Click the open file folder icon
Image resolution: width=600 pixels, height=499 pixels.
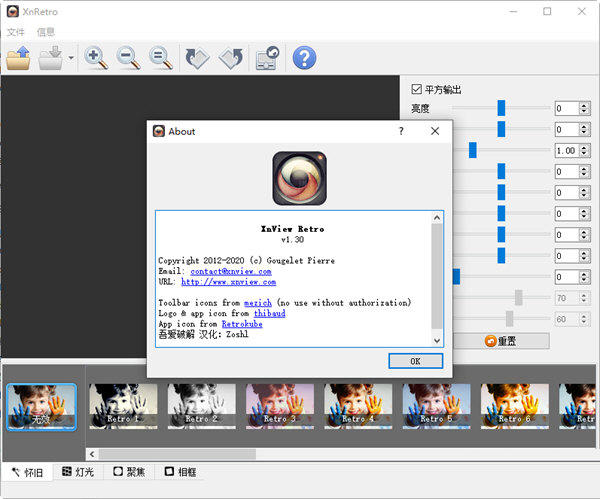[19, 58]
